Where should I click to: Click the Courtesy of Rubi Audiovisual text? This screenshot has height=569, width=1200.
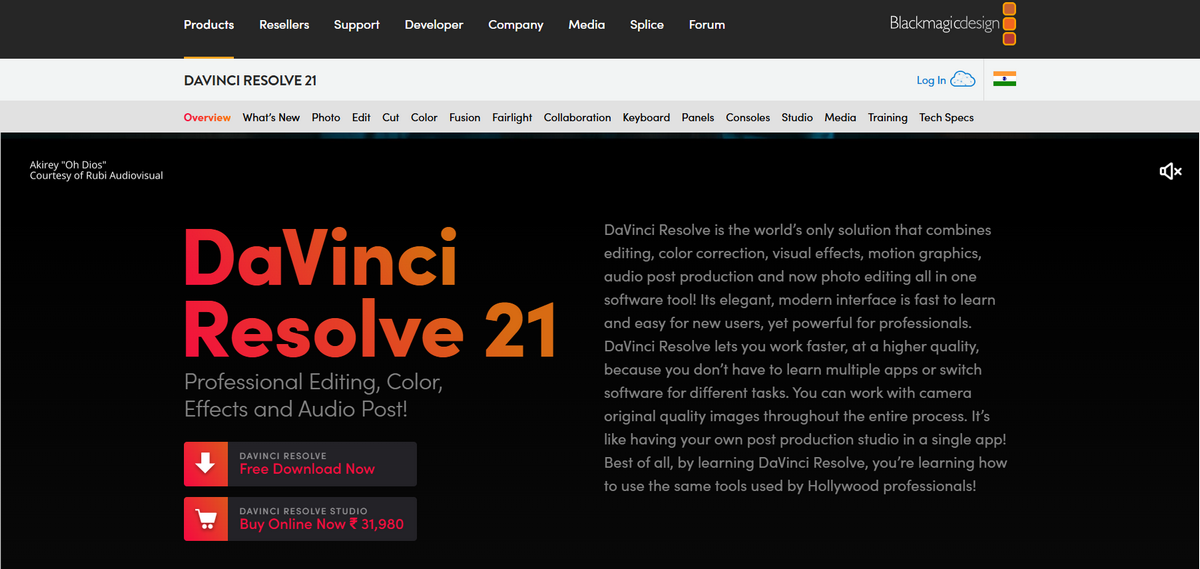click(96, 176)
